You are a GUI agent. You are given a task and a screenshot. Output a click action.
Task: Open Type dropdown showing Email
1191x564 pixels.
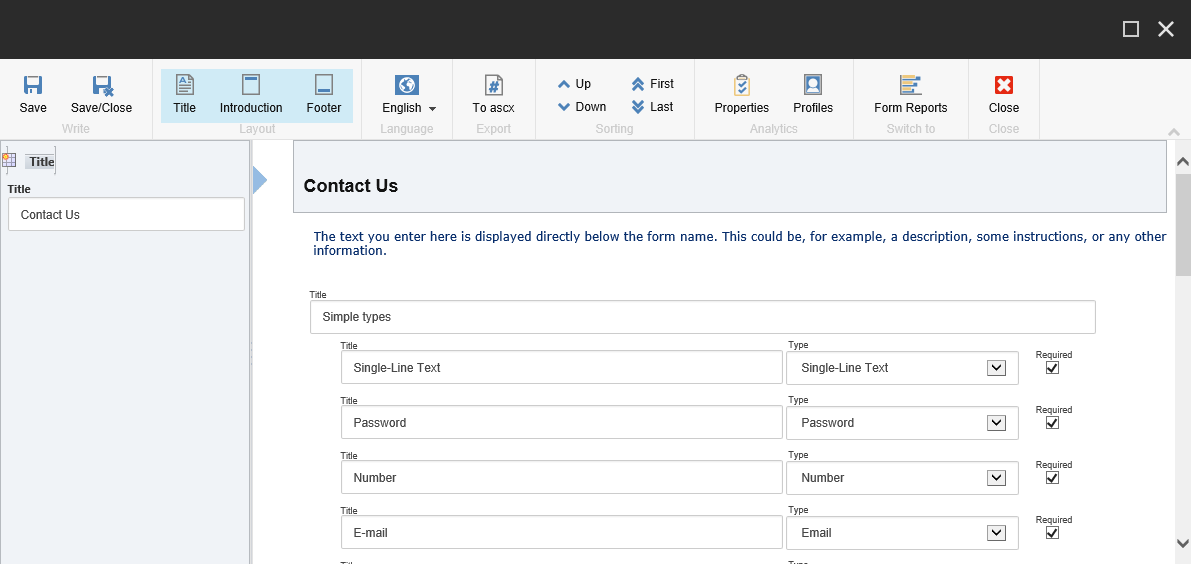point(996,533)
